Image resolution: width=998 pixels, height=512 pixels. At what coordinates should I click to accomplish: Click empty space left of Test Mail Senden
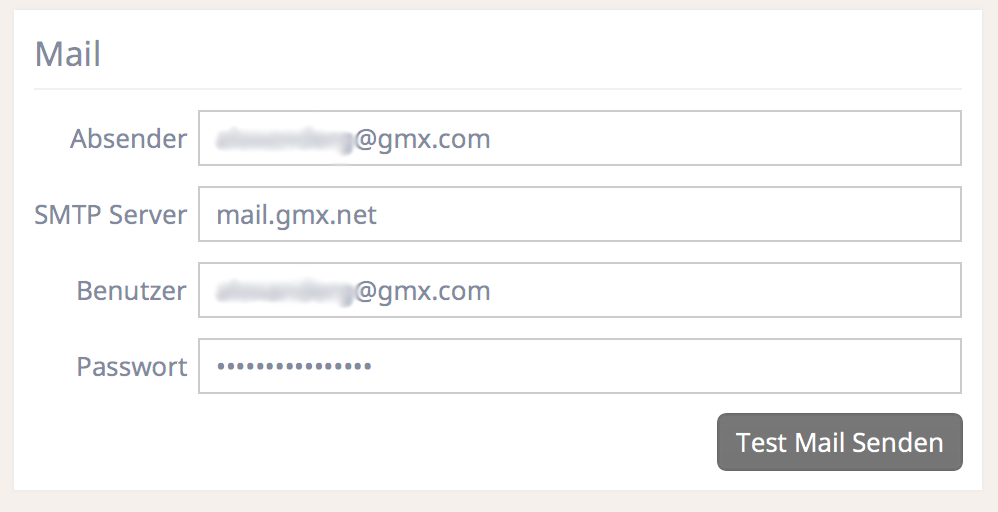coord(376,442)
